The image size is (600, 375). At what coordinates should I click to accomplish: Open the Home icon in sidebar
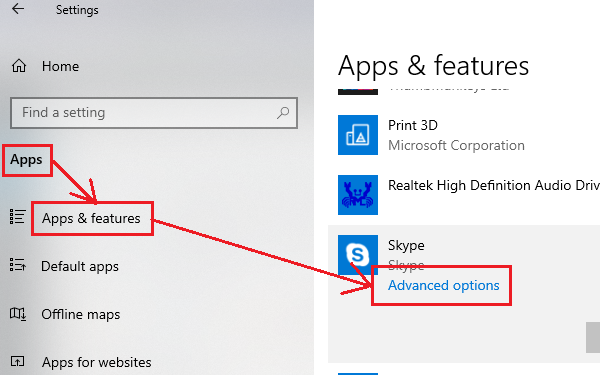coord(19,66)
